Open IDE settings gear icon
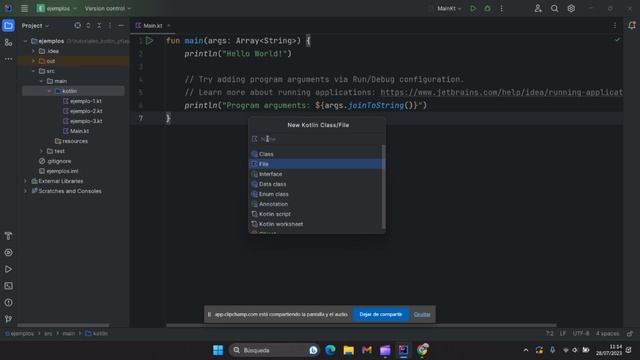 click(571, 8)
